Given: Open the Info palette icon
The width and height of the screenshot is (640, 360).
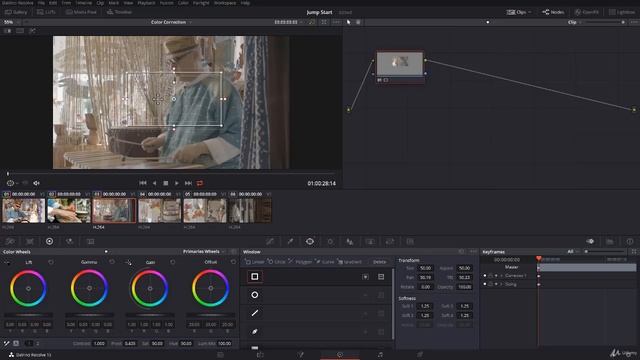Looking at the screenshot, I should coord(630,242).
